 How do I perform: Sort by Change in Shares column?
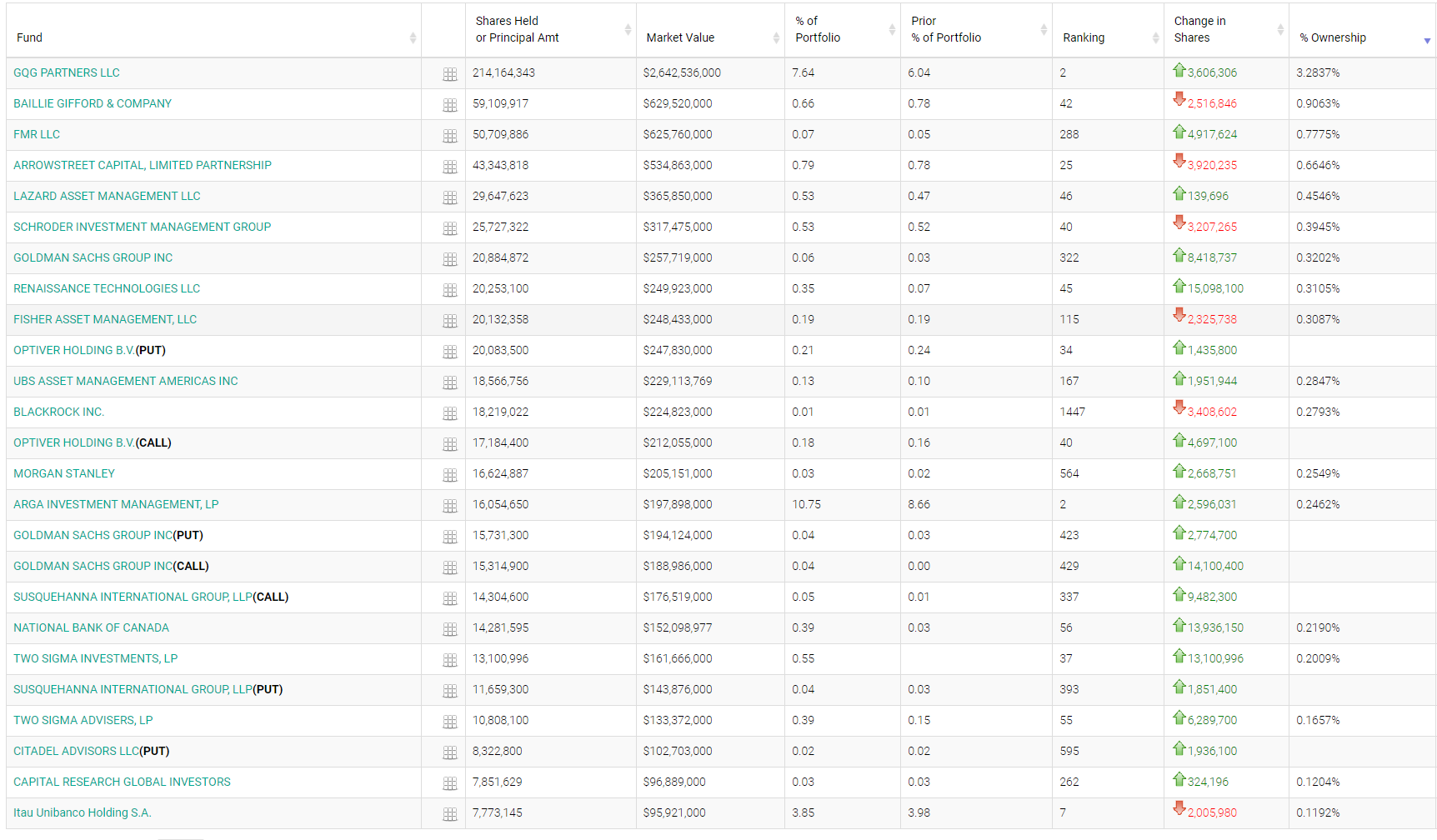(1226, 29)
